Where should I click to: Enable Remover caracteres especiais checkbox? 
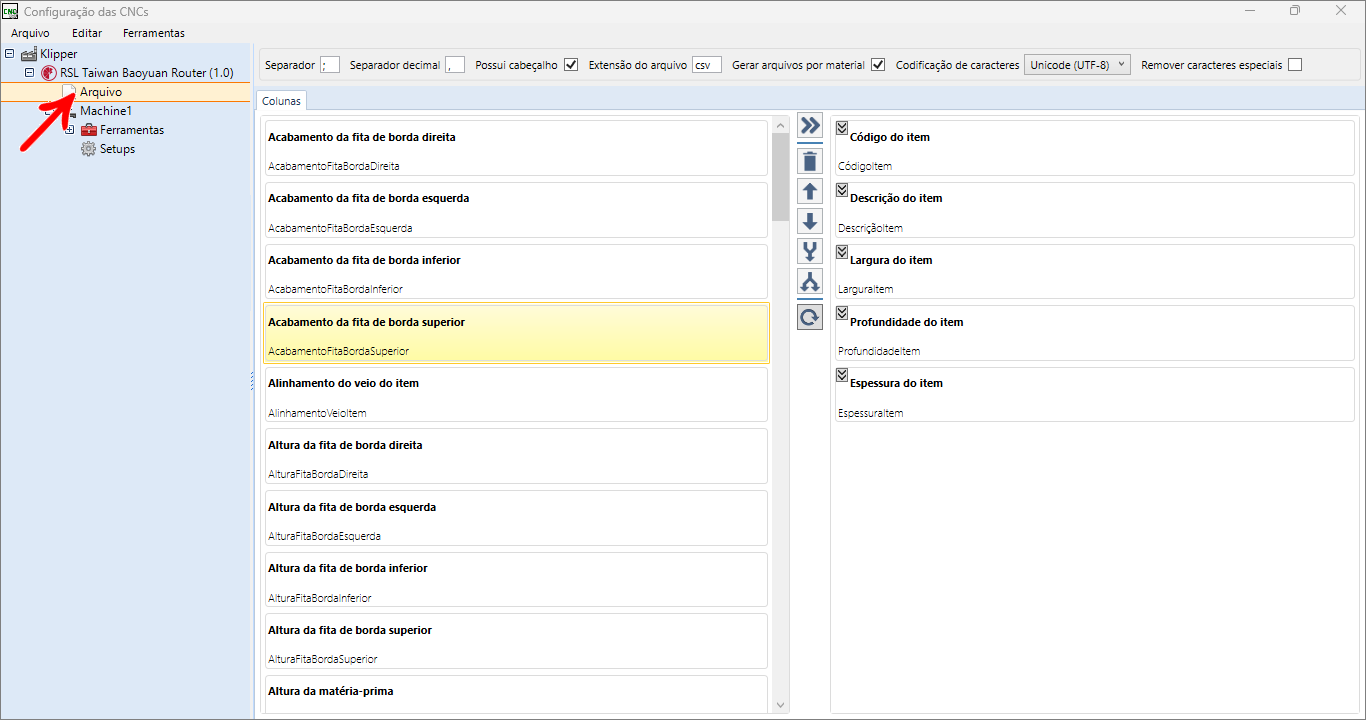click(x=1295, y=65)
